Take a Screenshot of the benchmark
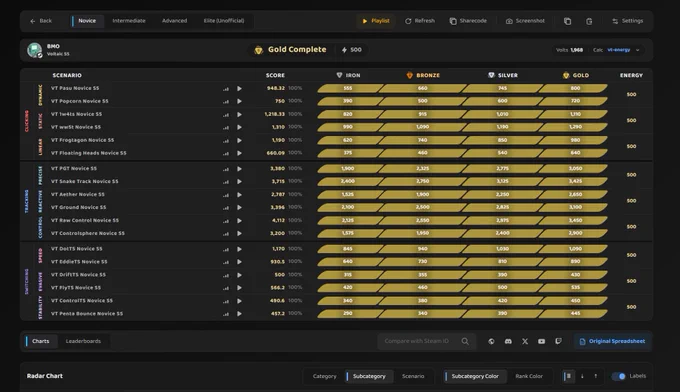Image resolution: width=680 pixels, height=392 pixels. tap(525, 21)
